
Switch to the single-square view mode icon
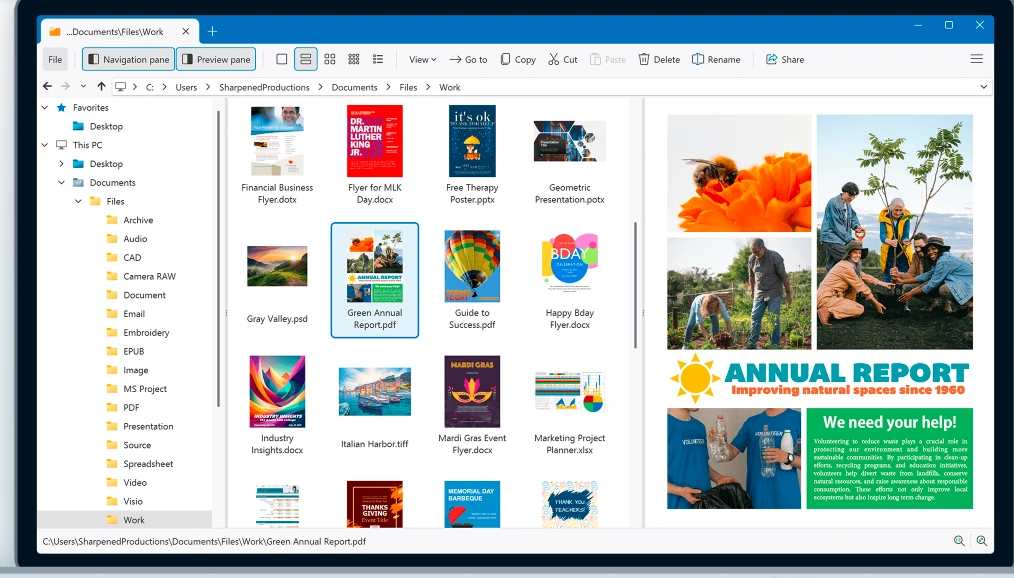pyautogui.click(x=281, y=59)
